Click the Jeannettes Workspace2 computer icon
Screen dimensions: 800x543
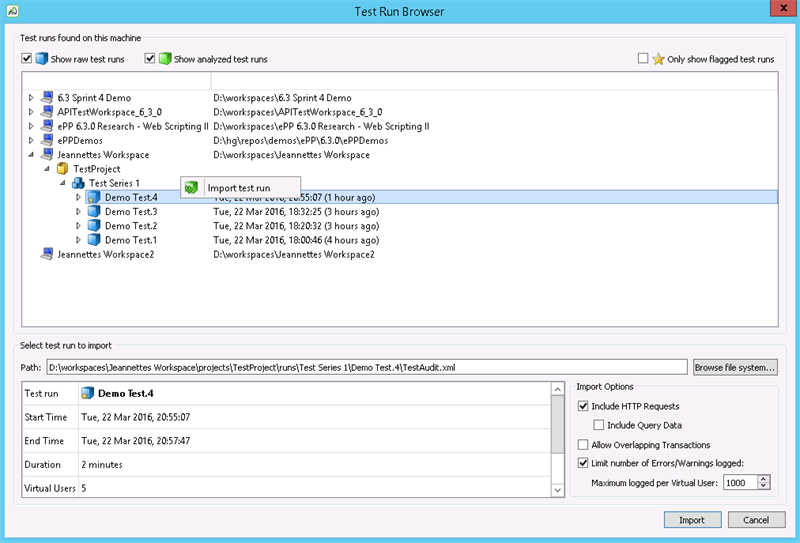coord(46,255)
